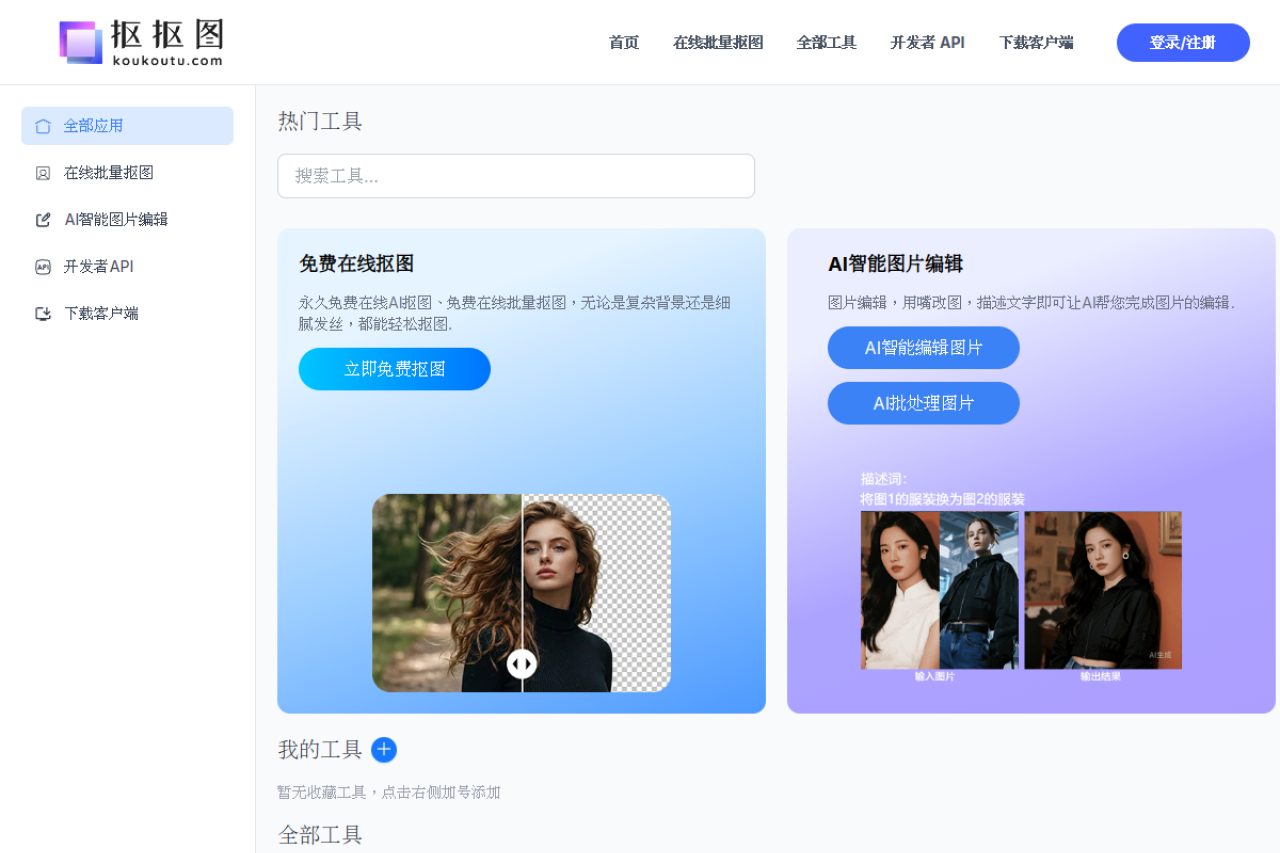Add a tool with the blue plus icon
Viewport: 1280px width, 853px height.
coord(384,750)
